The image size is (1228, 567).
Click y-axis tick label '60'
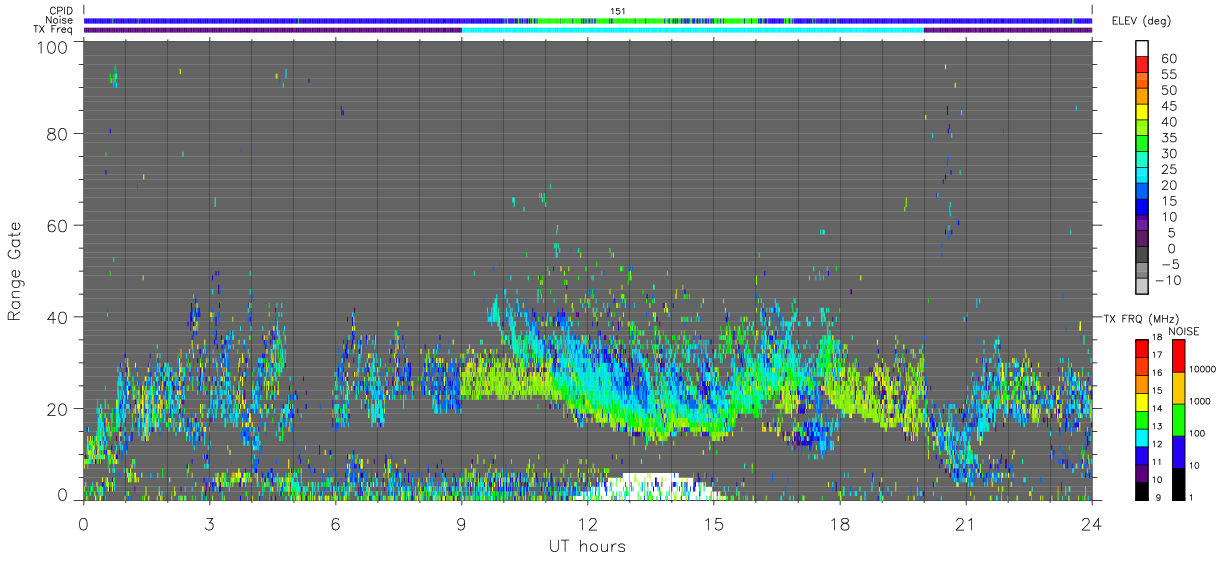pos(57,225)
